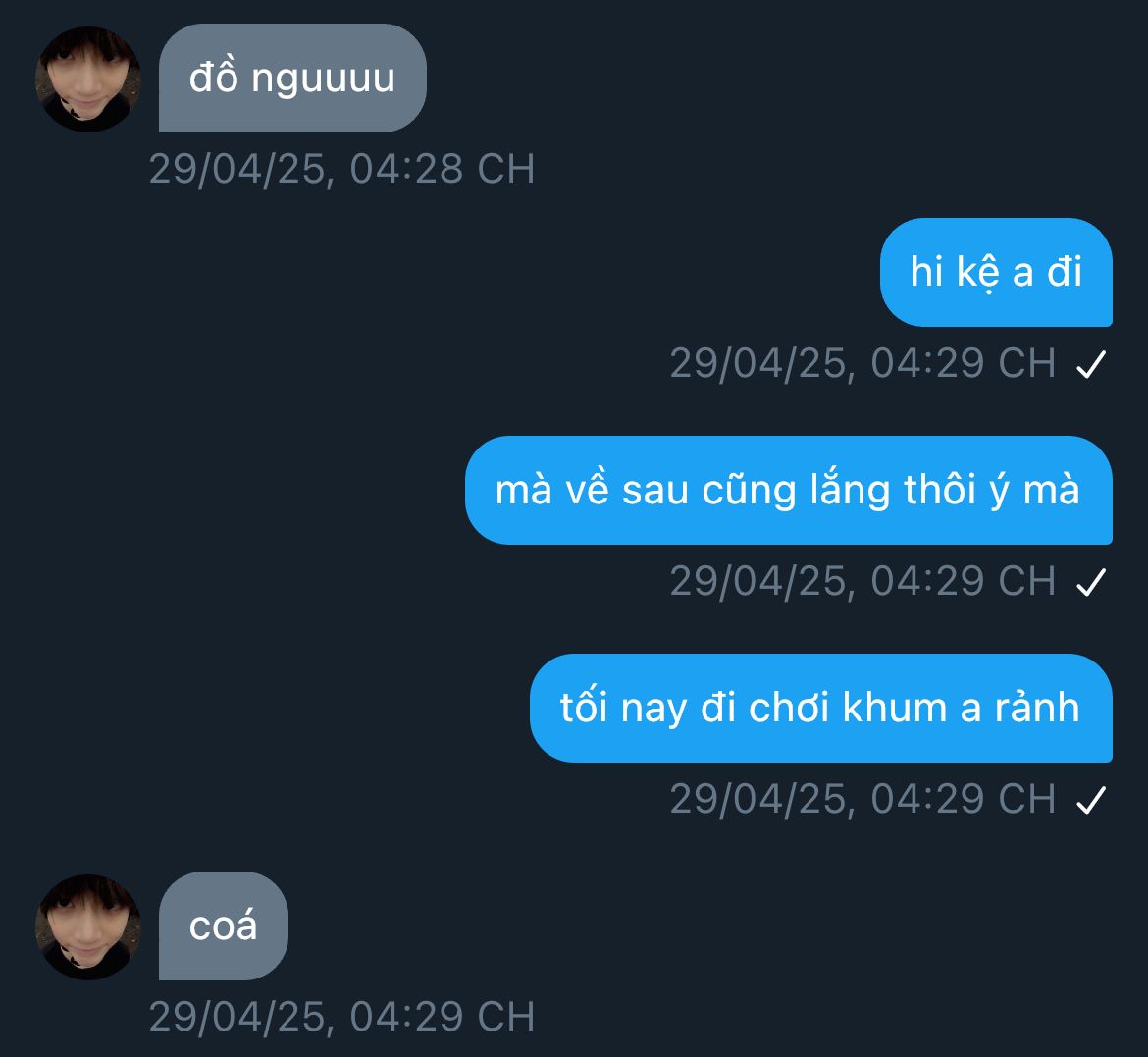This screenshot has height=1057, width=1148.
Task: Click the word "nguuuu" in first message
Action: click(x=323, y=79)
